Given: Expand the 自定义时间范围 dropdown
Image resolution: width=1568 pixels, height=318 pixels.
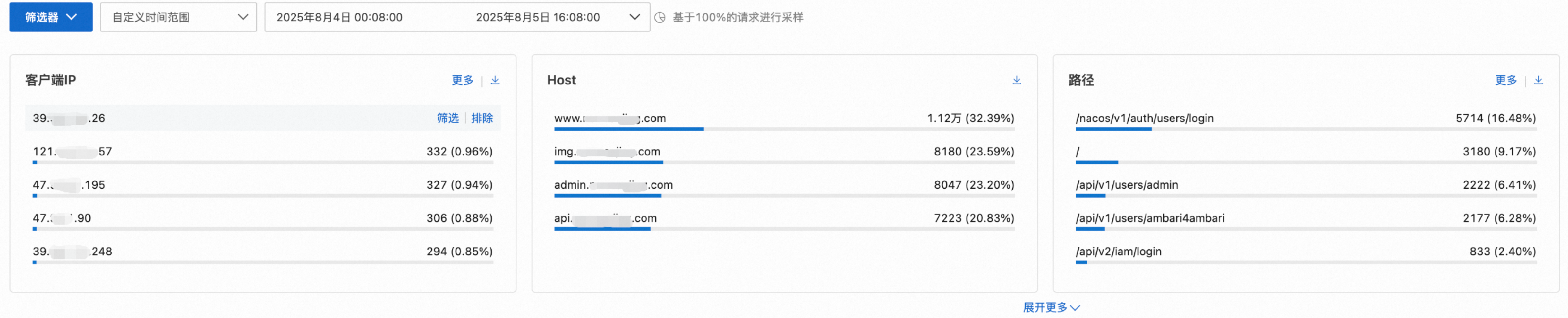Looking at the screenshot, I should click(178, 17).
